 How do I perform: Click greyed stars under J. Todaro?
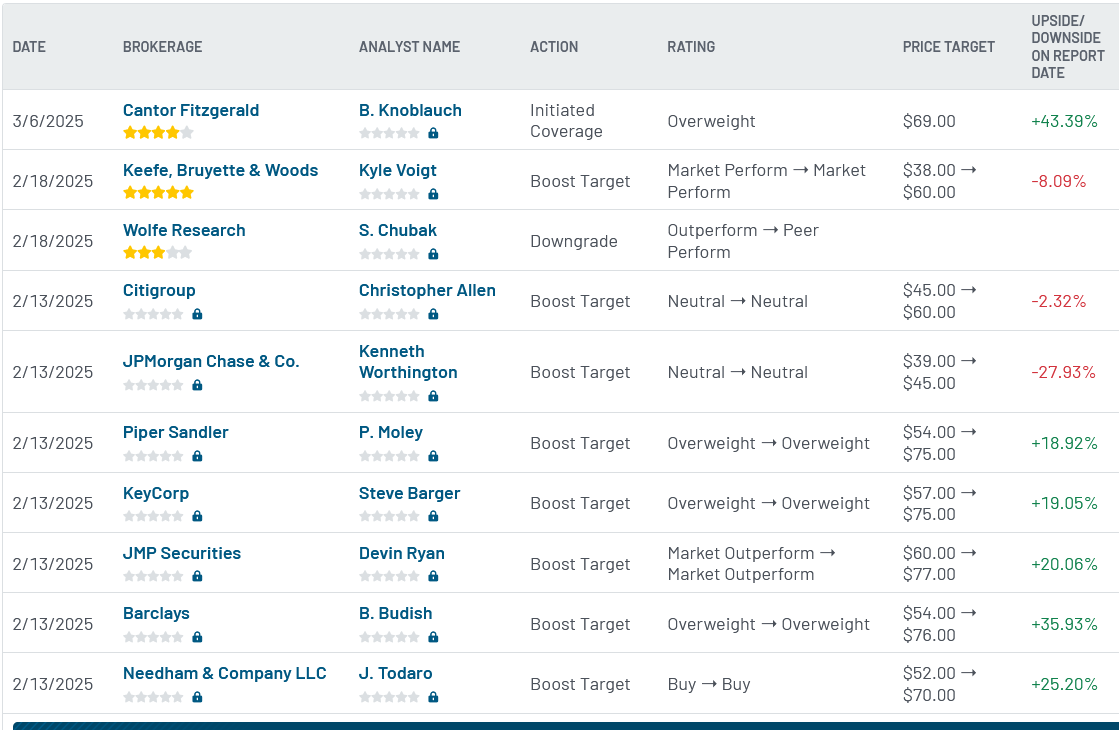tap(389, 696)
